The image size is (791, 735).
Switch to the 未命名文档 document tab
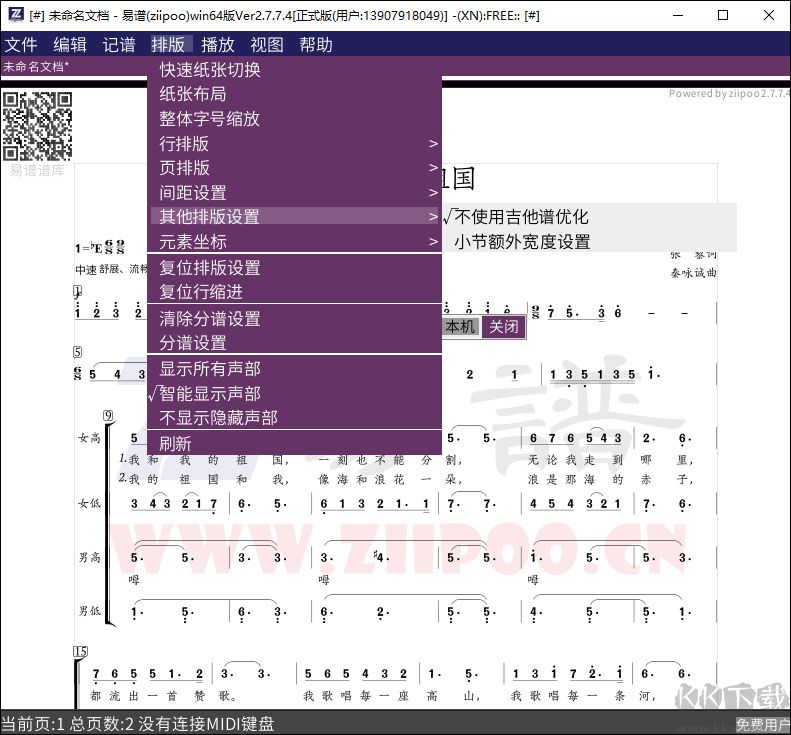(36, 66)
